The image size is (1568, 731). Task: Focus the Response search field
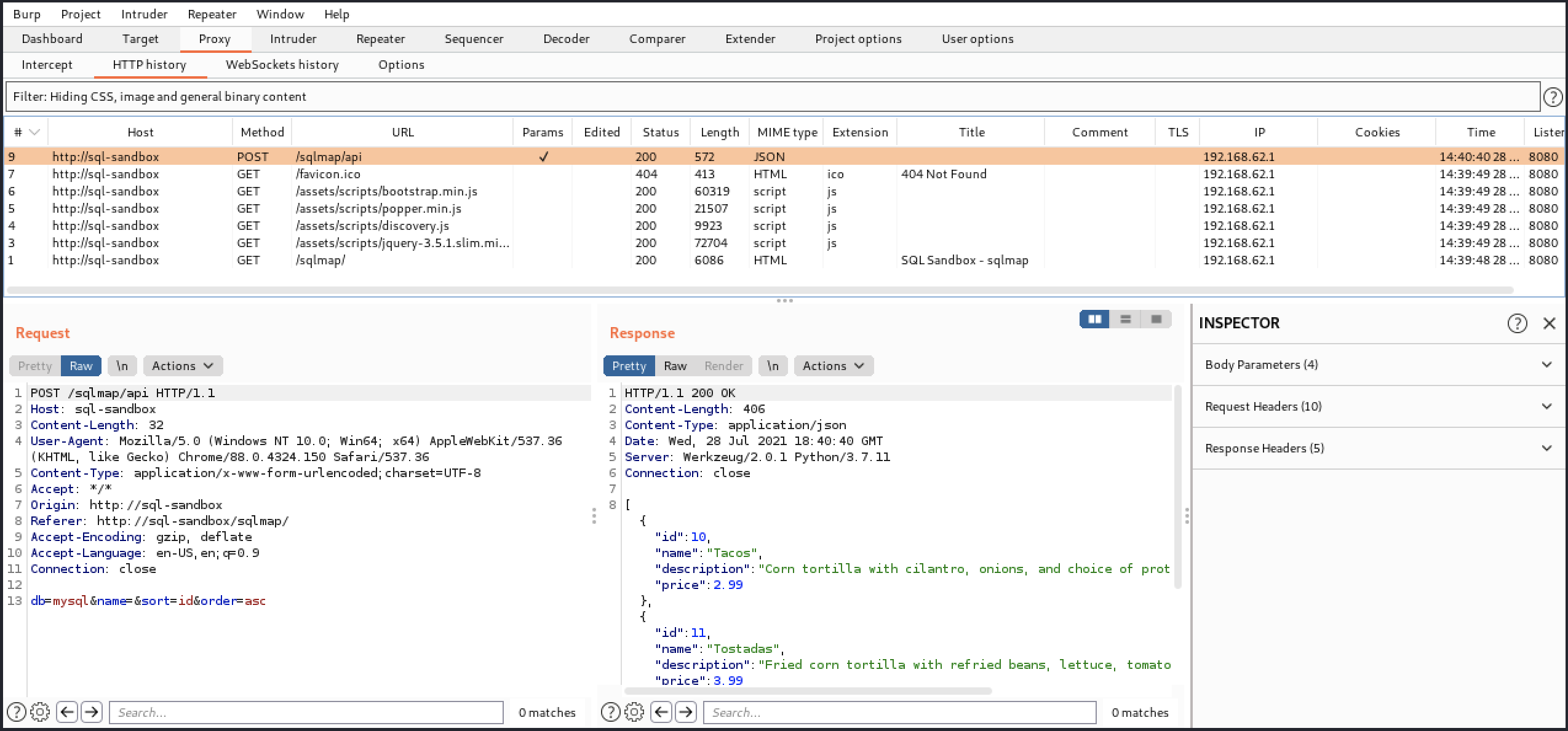[x=899, y=712]
